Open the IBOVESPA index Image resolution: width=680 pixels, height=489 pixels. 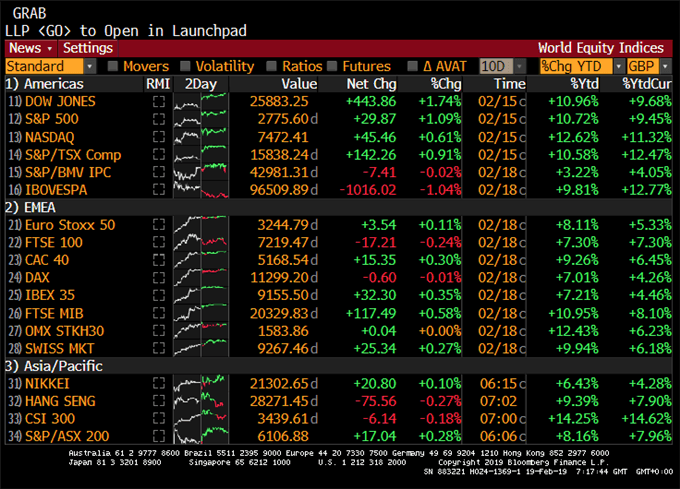(56, 190)
